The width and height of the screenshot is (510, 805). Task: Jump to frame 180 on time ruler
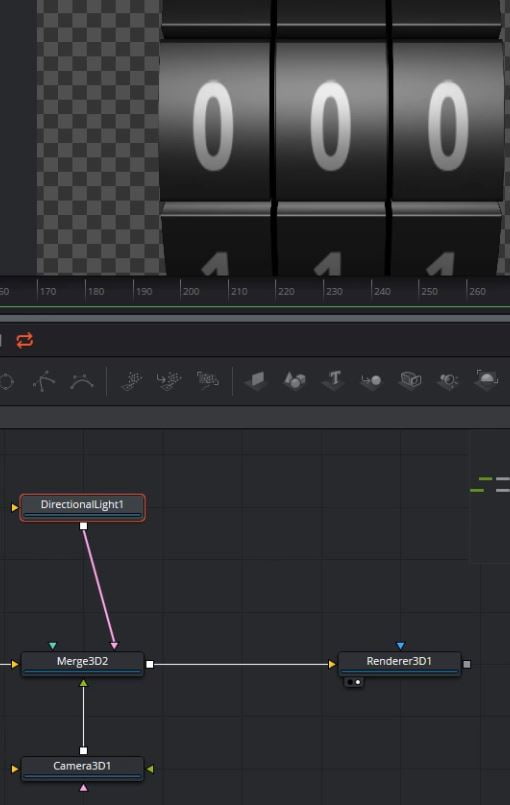tap(96, 291)
